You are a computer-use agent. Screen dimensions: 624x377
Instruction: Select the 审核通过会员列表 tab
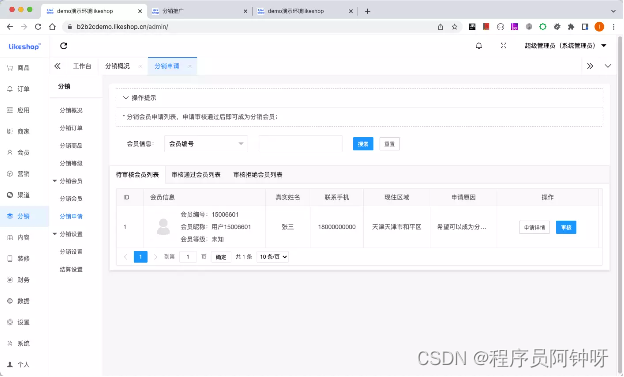(196, 175)
